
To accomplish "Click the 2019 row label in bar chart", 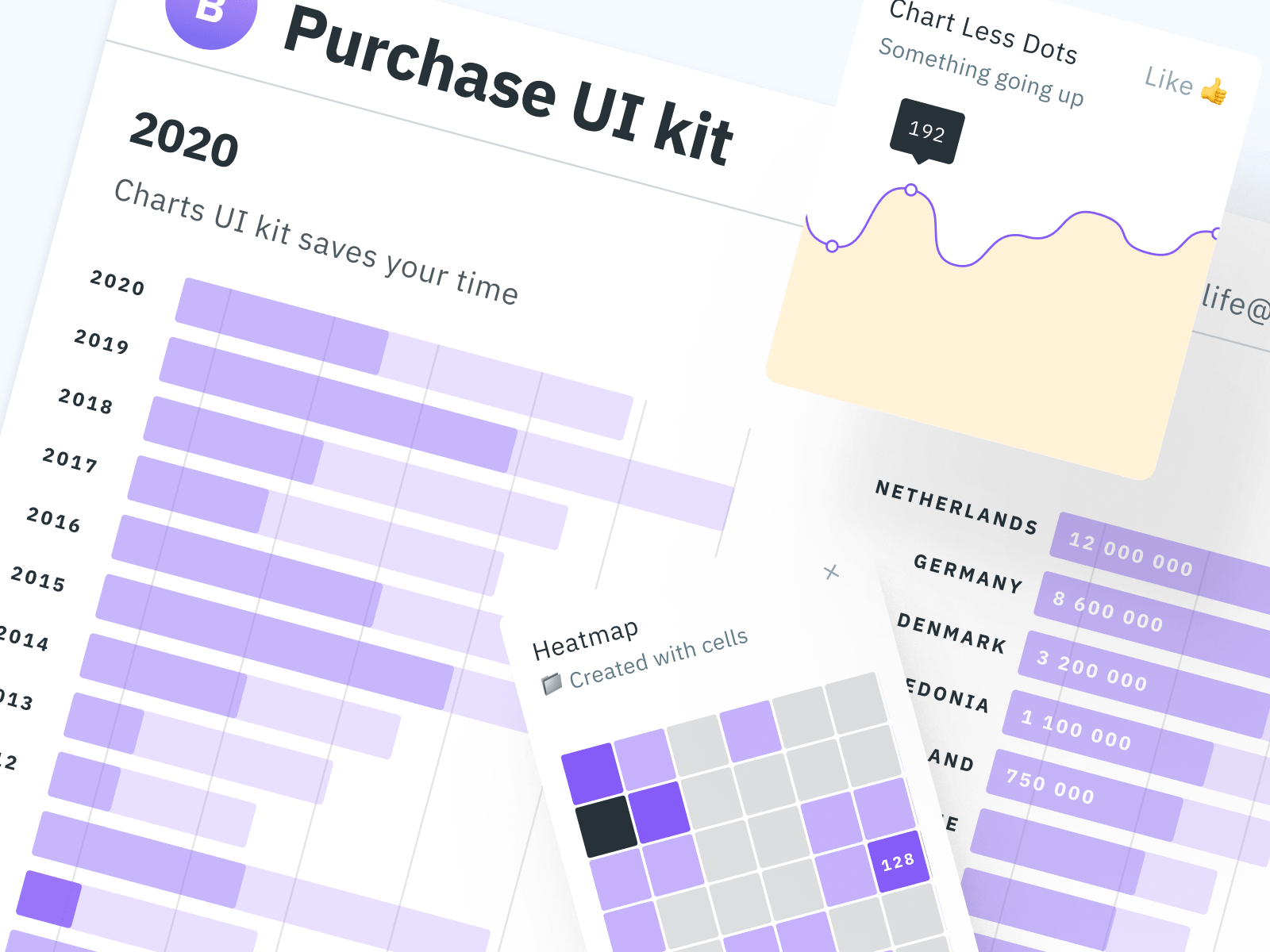I will tap(102, 342).
